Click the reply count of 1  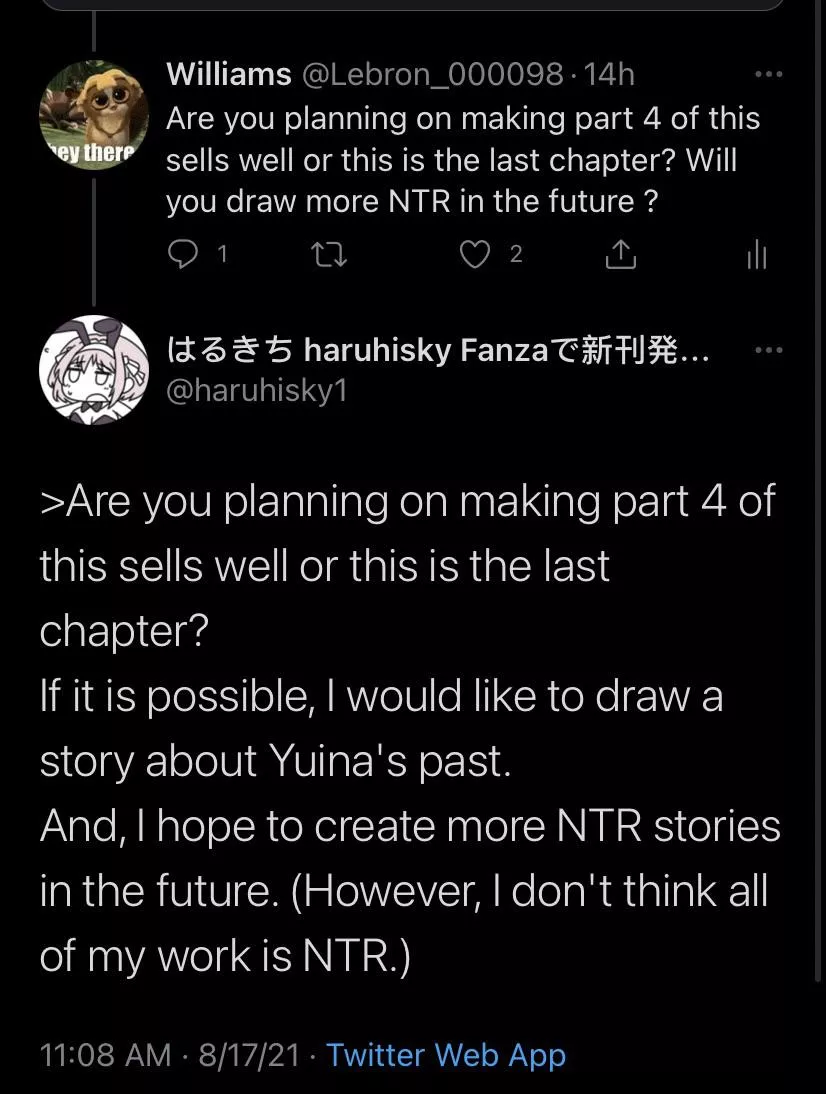222,255
